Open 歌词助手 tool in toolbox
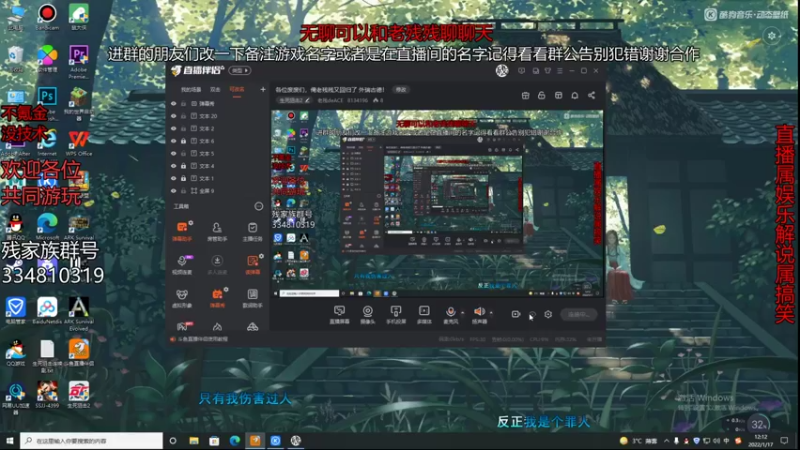This screenshot has height=450, width=800. coord(252,298)
